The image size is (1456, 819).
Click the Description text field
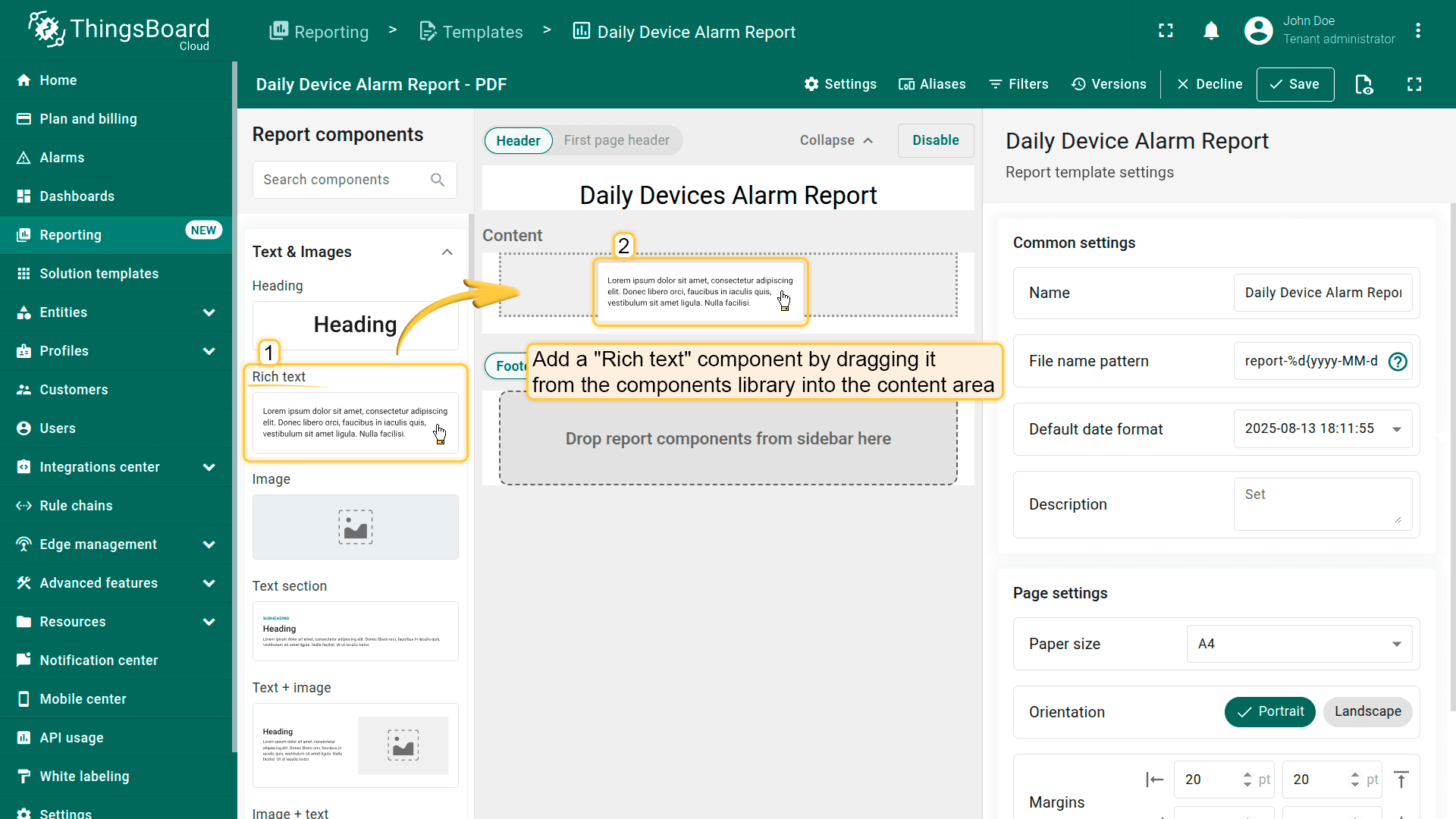pyautogui.click(x=1322, y=504)
